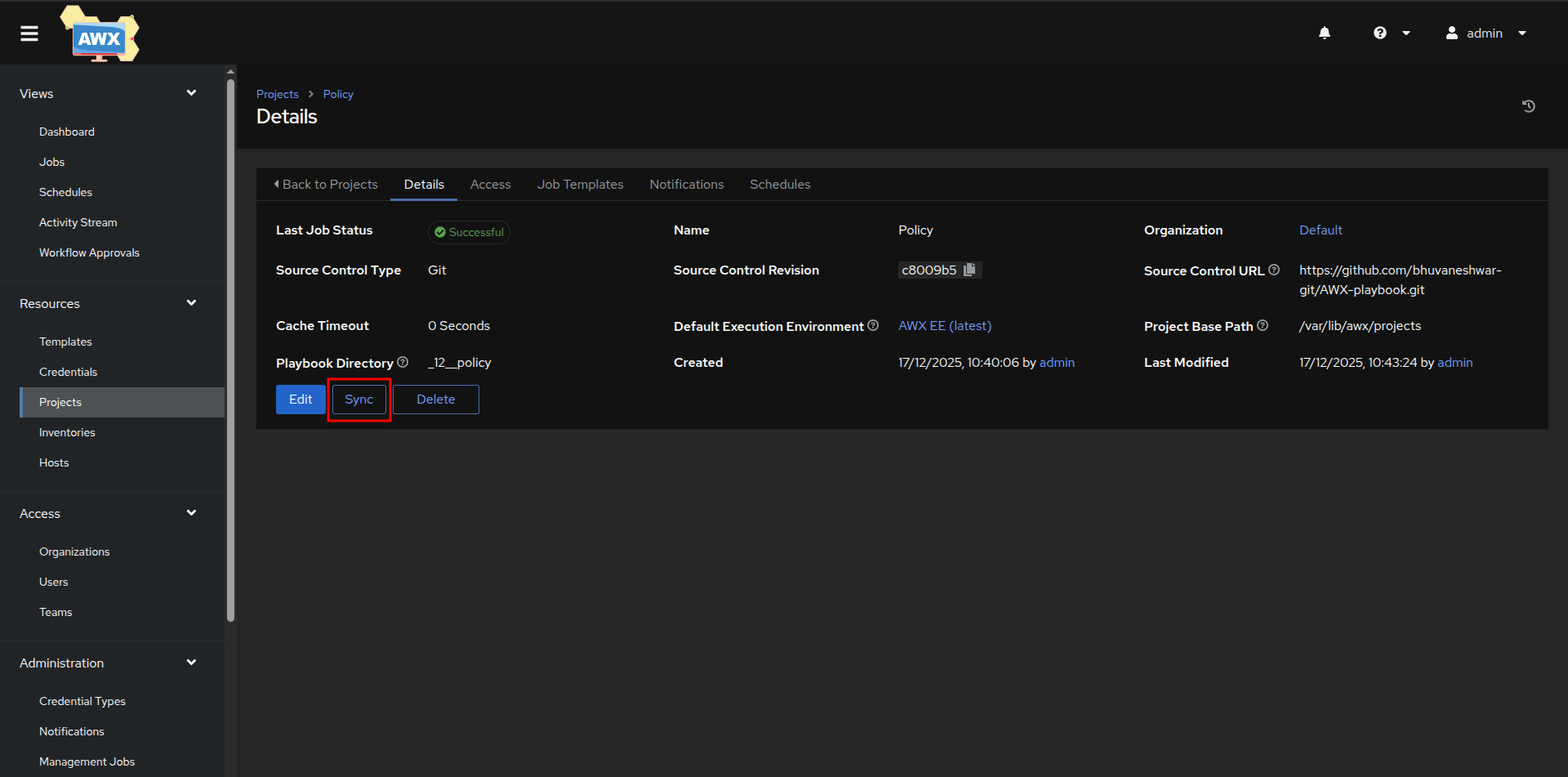Open the AWX EE (latest) link
The width and height of the screenshot is (1568, 777).
tap(945, 325)
